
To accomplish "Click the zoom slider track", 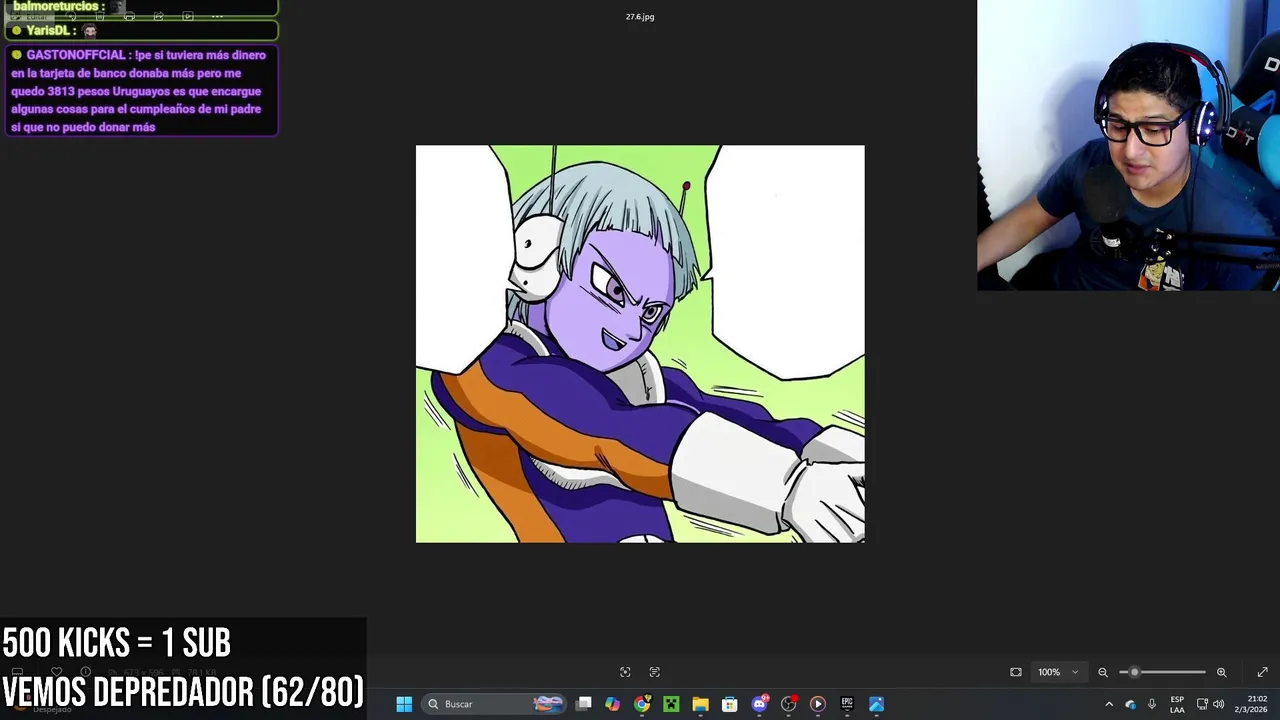I will coord(1162,672).
